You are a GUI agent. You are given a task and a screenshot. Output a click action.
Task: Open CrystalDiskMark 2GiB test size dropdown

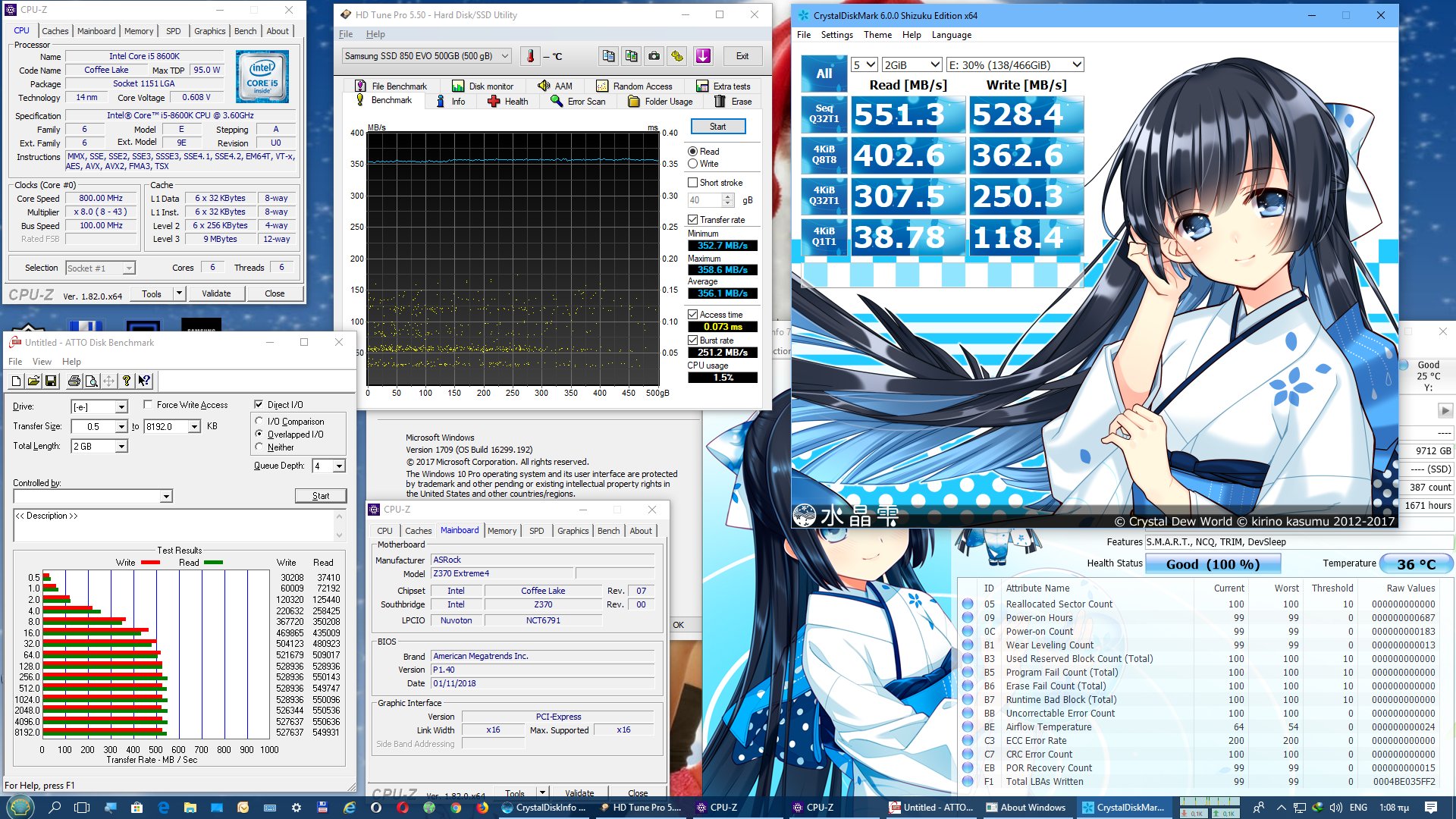[912, 65]
